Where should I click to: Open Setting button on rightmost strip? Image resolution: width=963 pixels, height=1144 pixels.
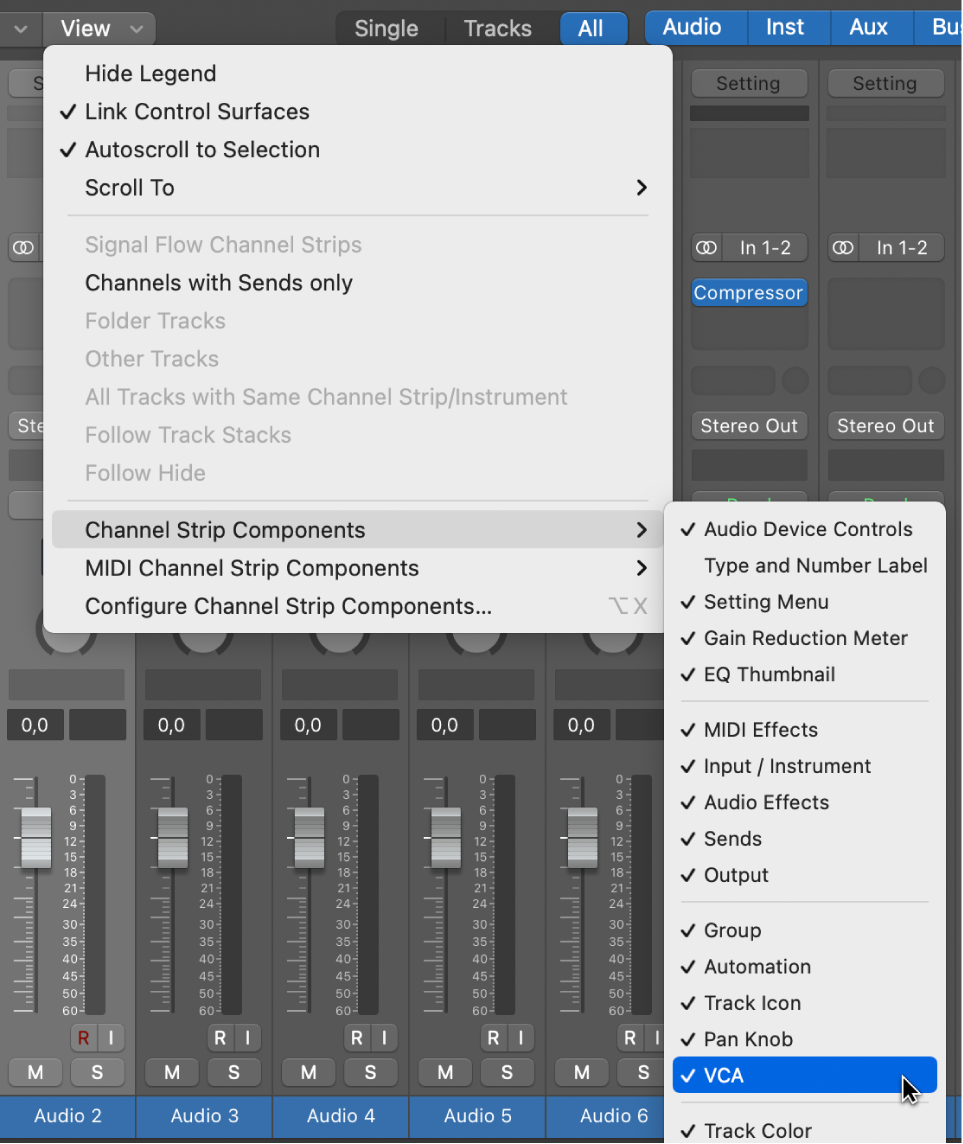885,83
